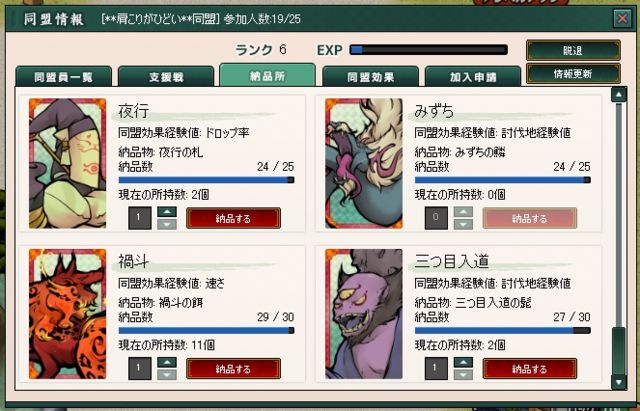
Task: Increase 三つ目入道 delivery quantity with up arrow
Action: pos(463,362)
